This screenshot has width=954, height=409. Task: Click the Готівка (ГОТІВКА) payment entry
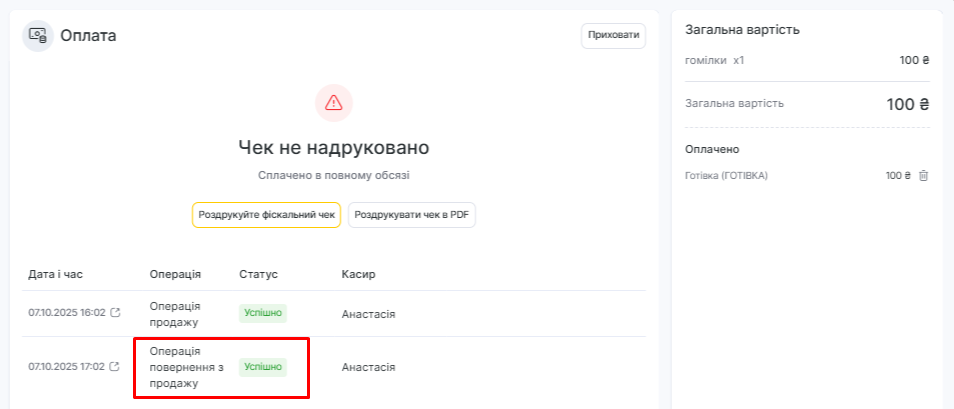click(726, 176)
